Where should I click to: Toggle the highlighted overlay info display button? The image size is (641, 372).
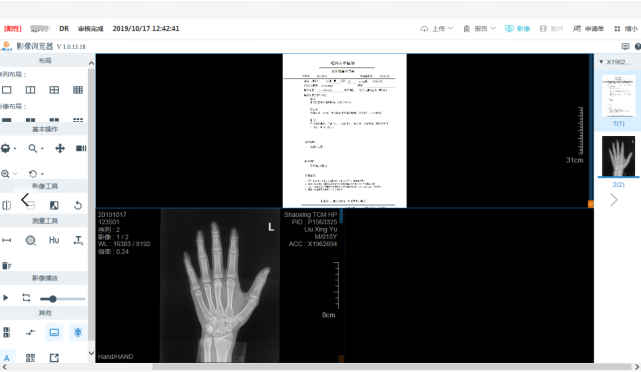coord(54,332)
